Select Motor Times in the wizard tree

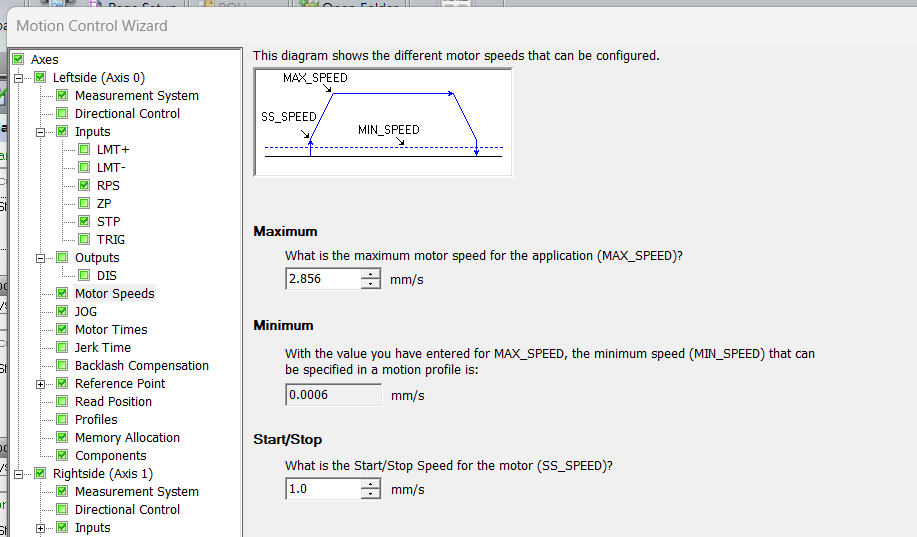tap(111, 330)
